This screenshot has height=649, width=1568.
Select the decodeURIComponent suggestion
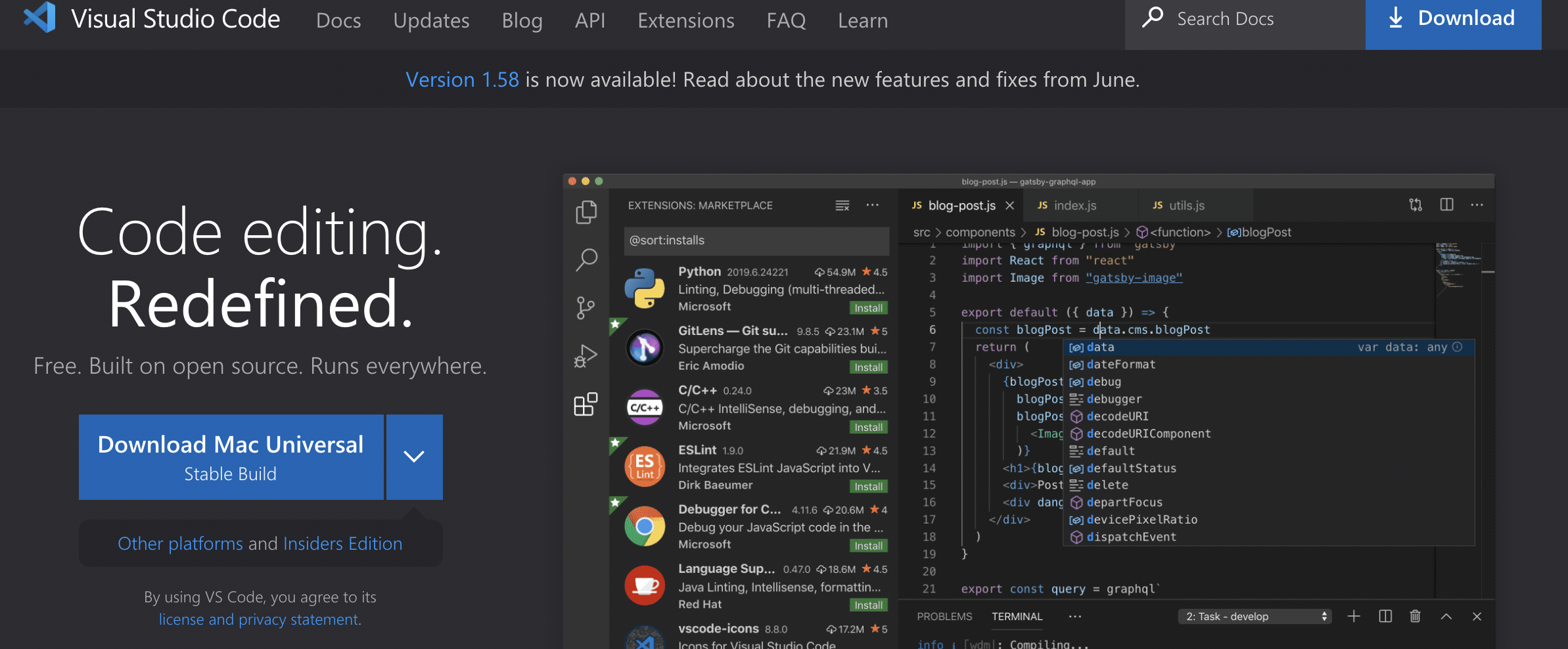[1268, 434]
